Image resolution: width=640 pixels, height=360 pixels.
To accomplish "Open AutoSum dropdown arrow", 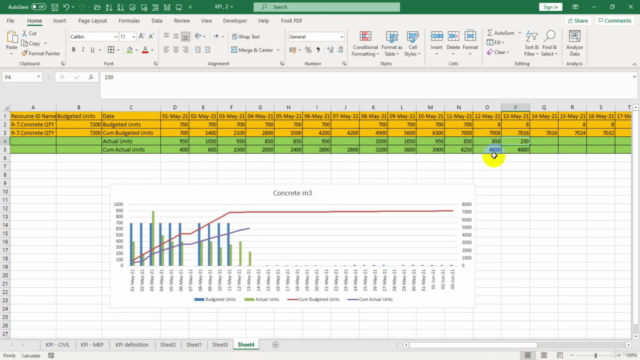I will (520, 33).
